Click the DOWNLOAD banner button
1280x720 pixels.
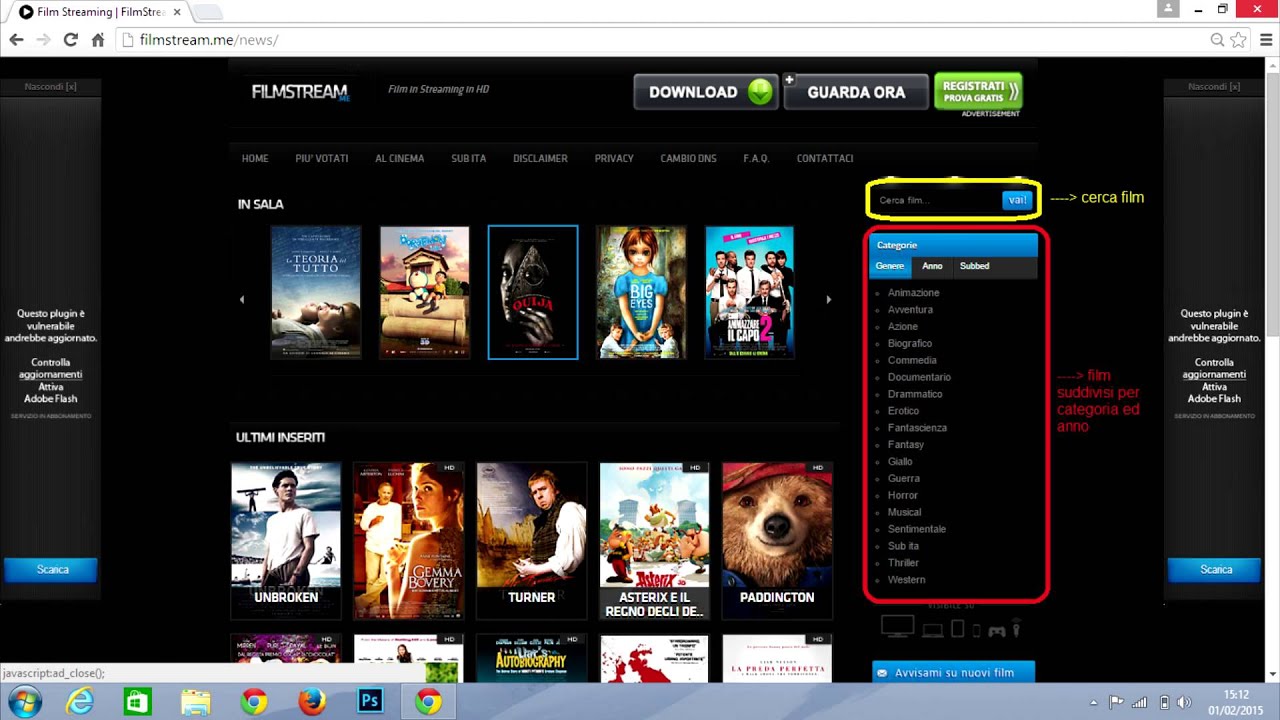click(x=705, y=92)
